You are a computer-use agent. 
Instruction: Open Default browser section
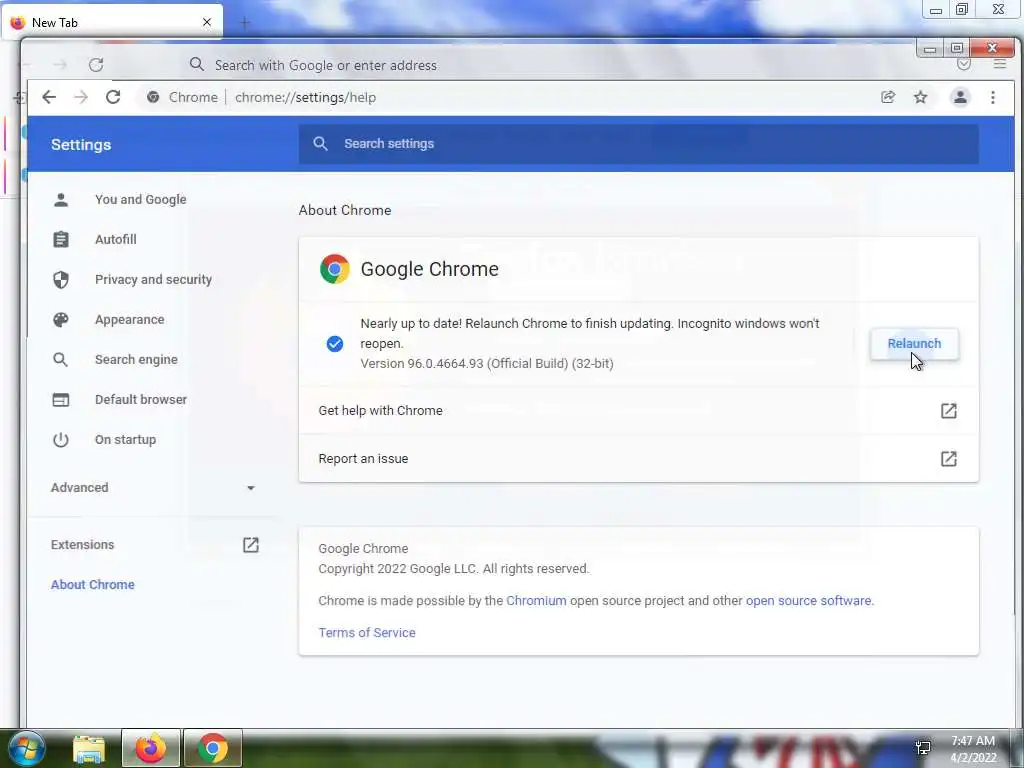click(x=140, y=399)
